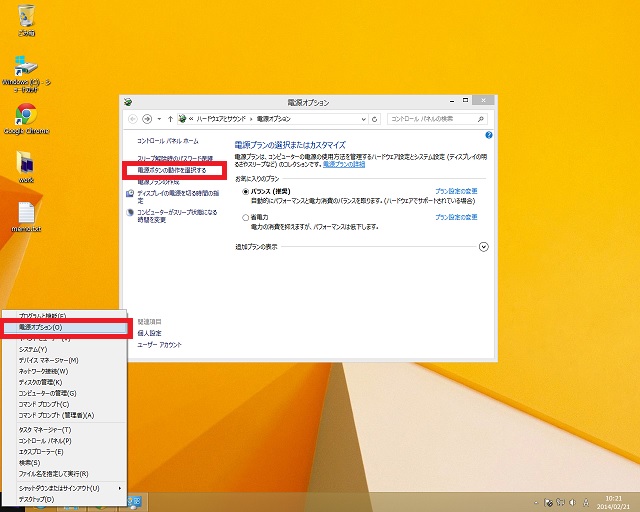Open the Google Chrome desktop shortcut
640x512 pixels.
[24, 118]
